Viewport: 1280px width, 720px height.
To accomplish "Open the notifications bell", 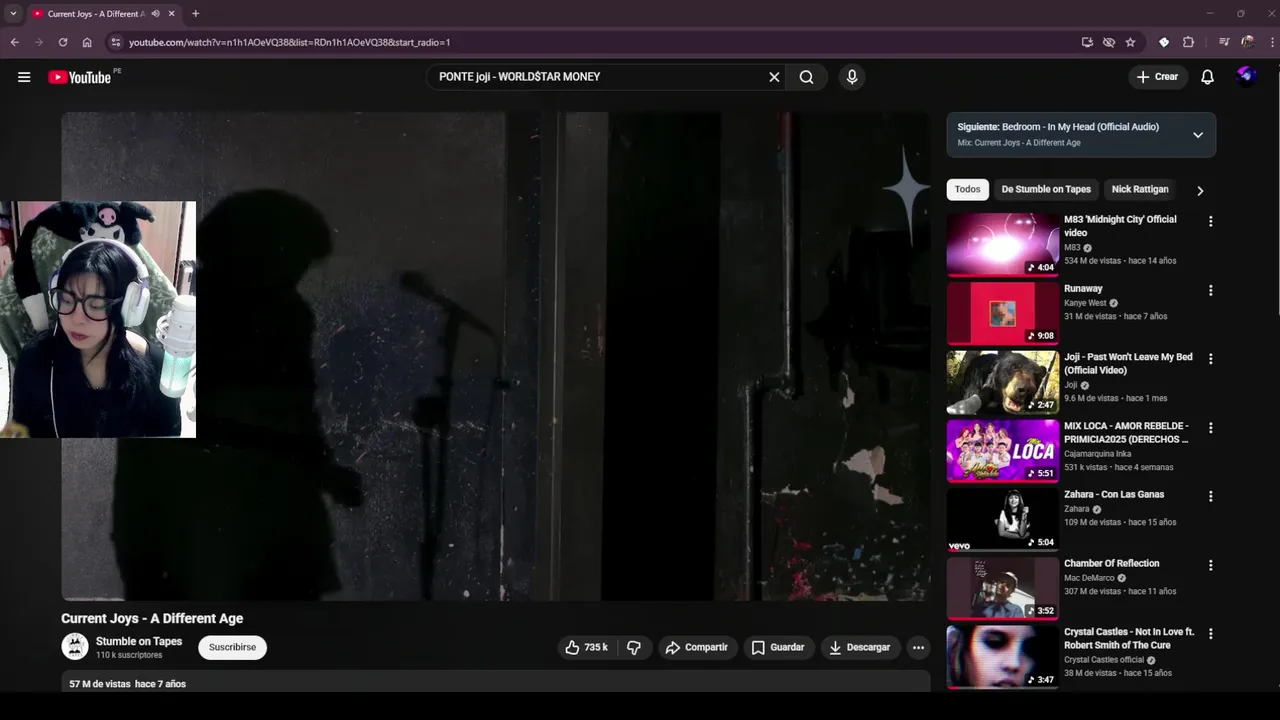I will pos(1207,77).
